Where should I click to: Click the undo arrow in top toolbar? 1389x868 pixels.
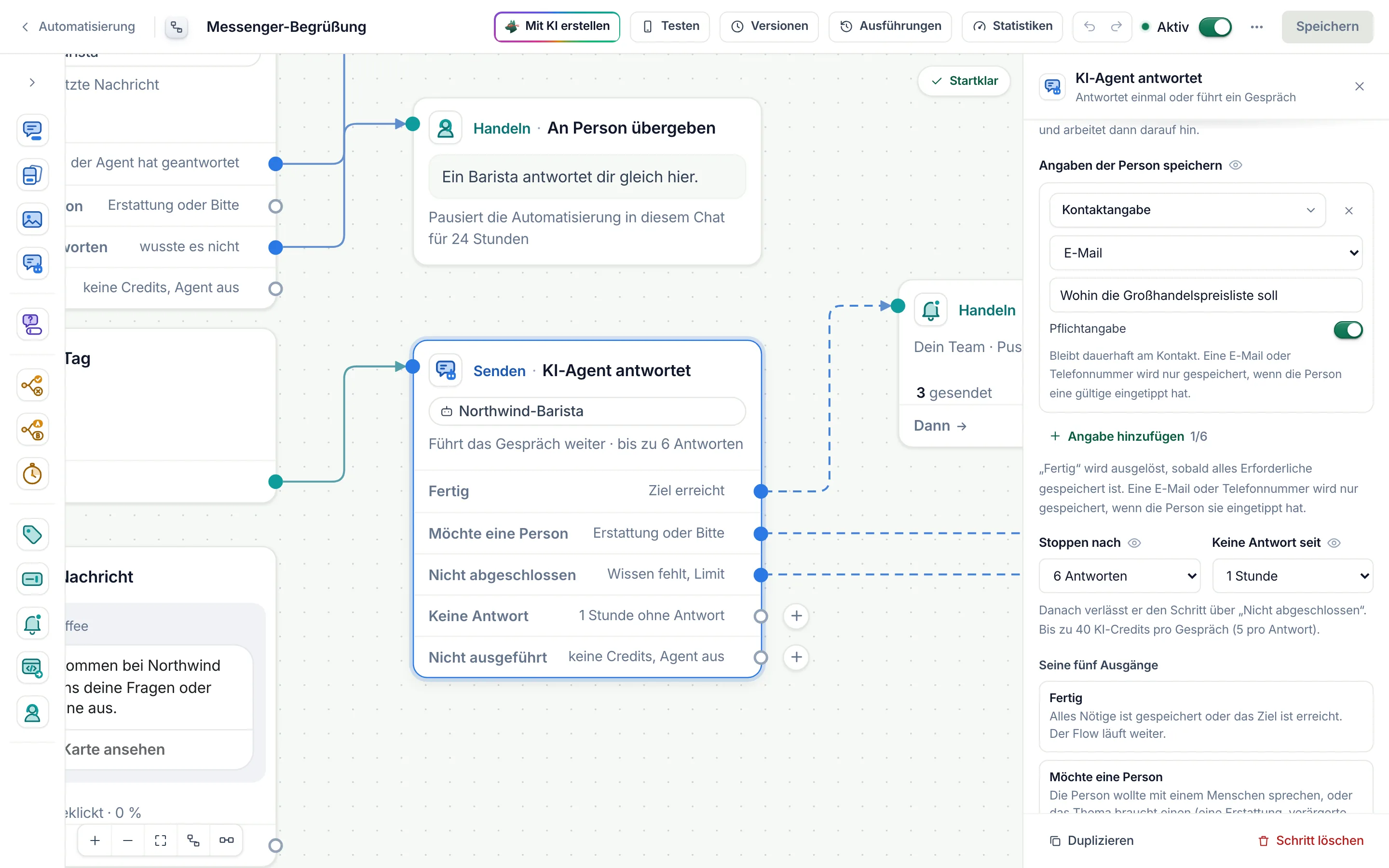click(1089, 27)
